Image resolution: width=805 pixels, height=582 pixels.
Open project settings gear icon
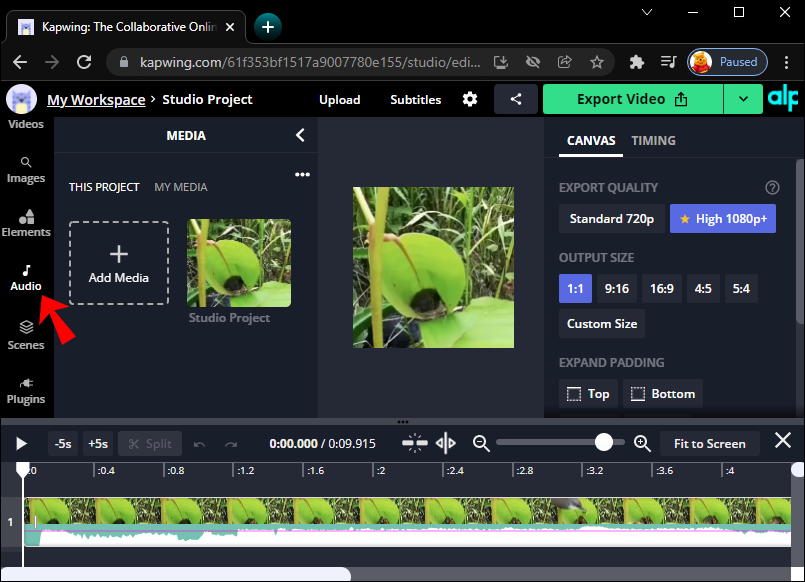coord(470,99)
